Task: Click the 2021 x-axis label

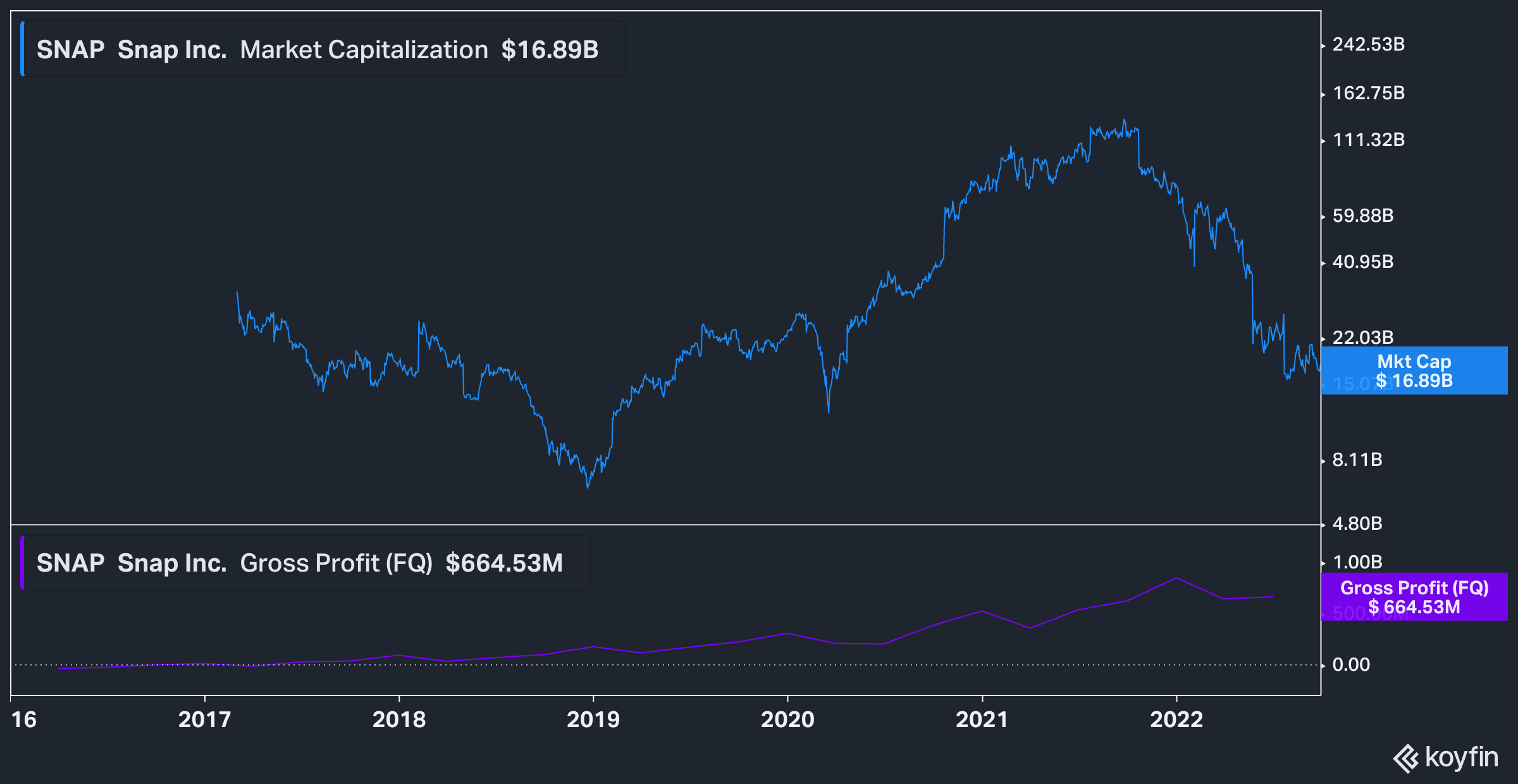Action: click(982, 720)
